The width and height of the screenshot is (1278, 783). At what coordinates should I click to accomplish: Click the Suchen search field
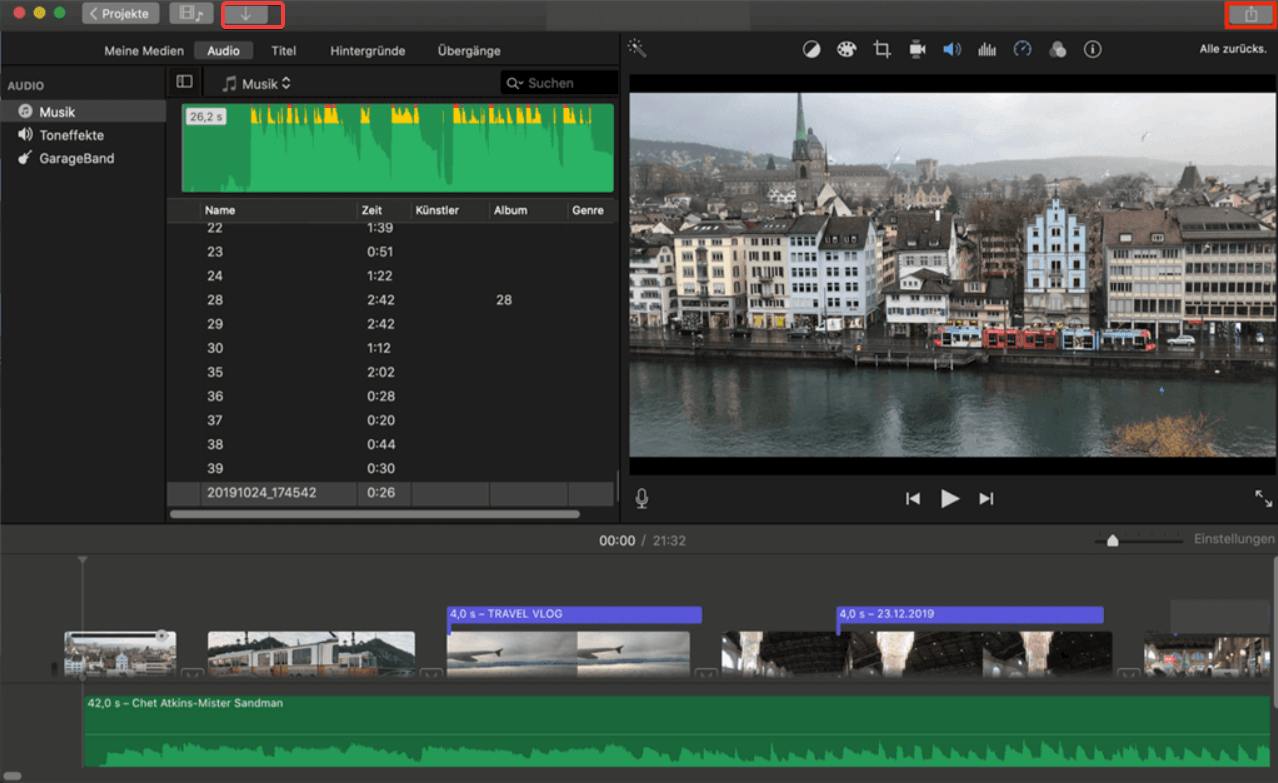[x=559, y=83]
